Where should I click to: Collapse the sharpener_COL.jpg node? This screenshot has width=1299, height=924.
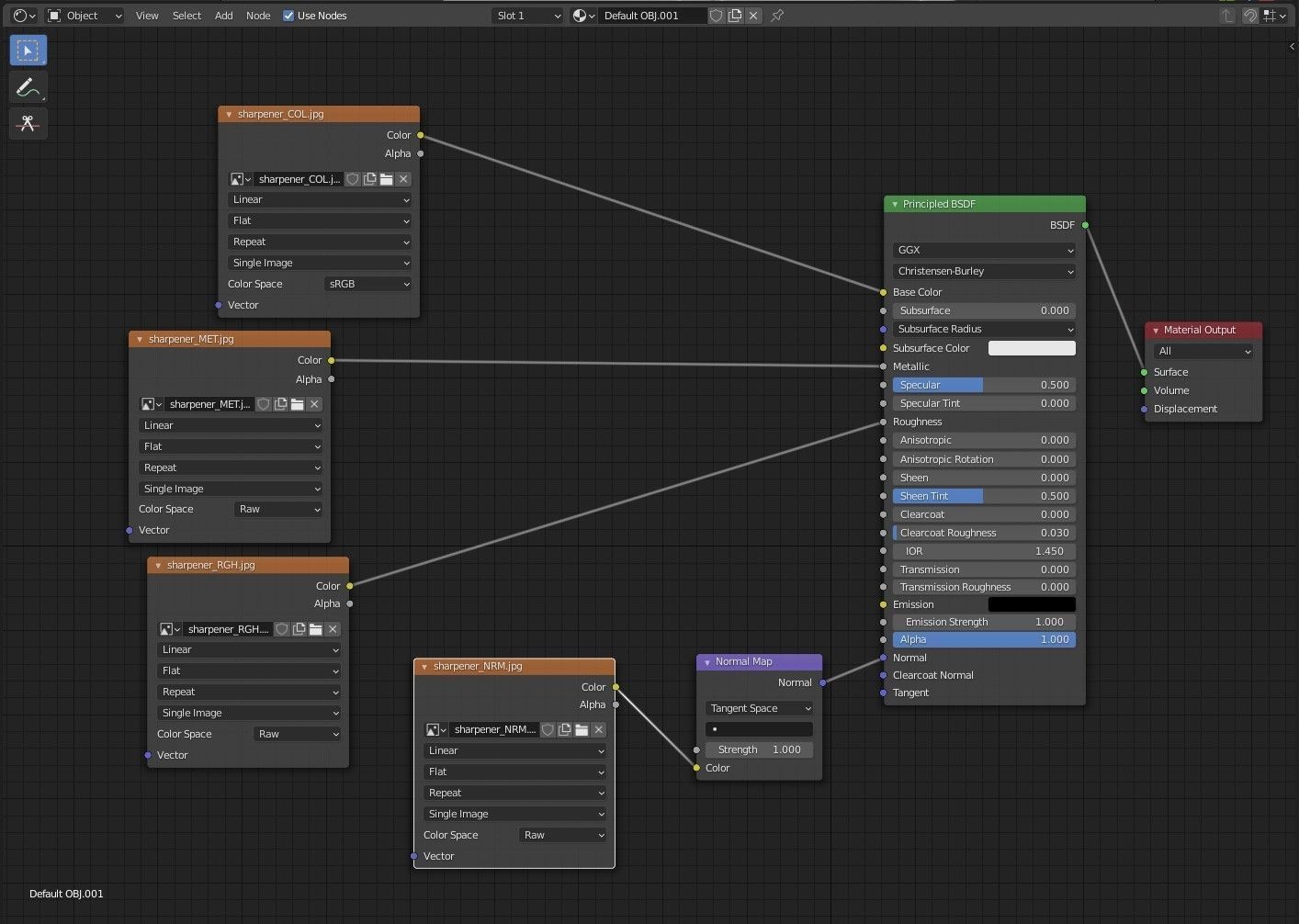[229, 115]
